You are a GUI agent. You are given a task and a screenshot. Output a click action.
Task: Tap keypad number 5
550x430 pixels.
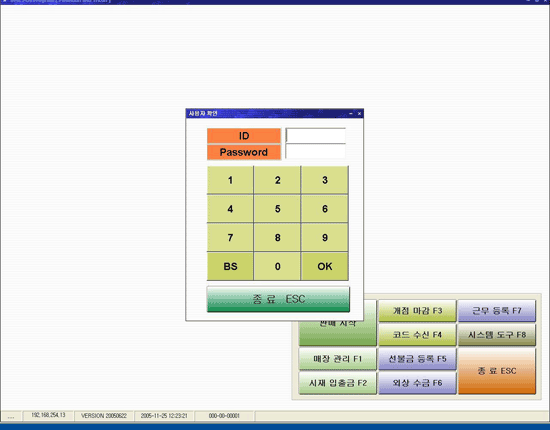277,209
